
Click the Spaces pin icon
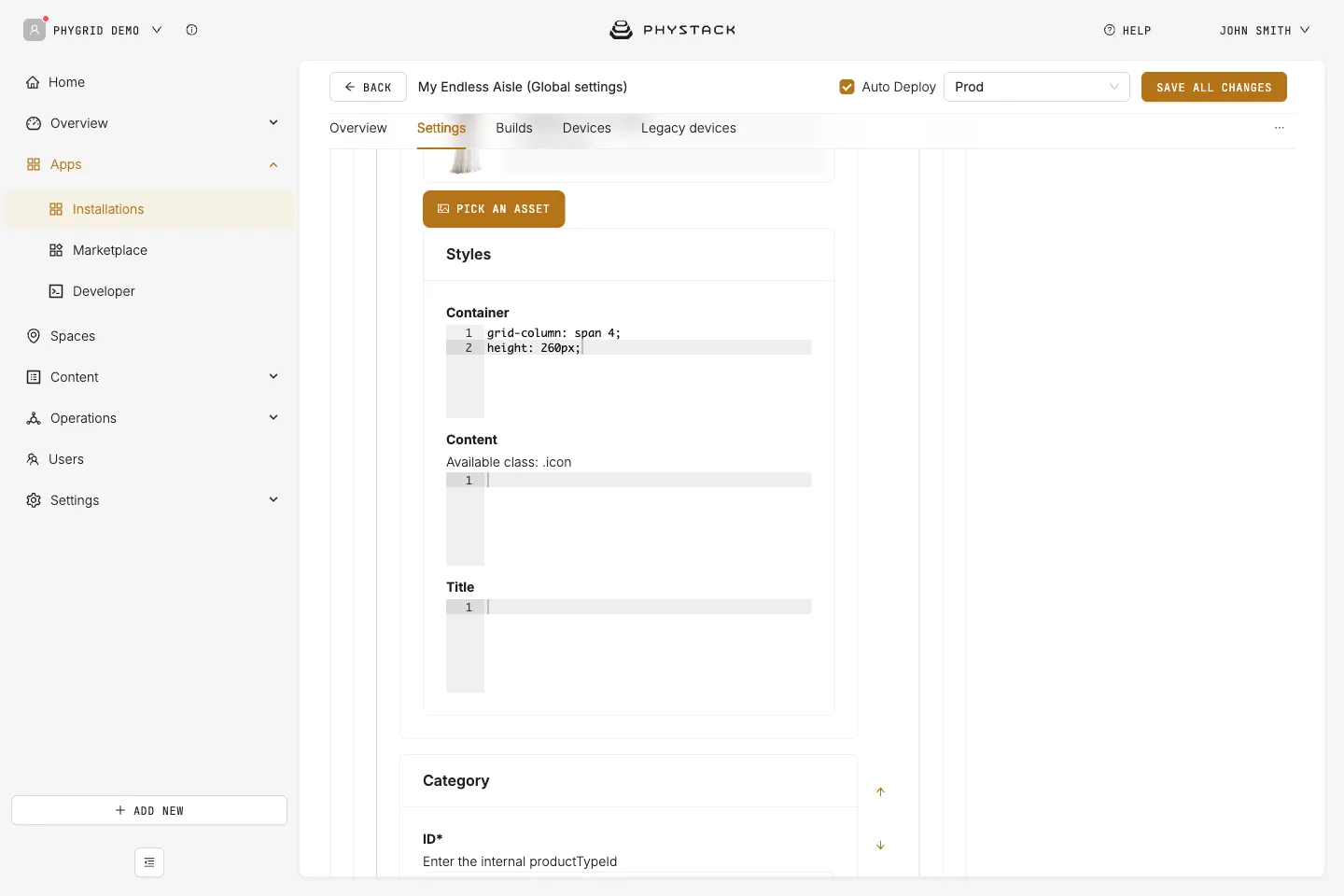tap(34, 336)
